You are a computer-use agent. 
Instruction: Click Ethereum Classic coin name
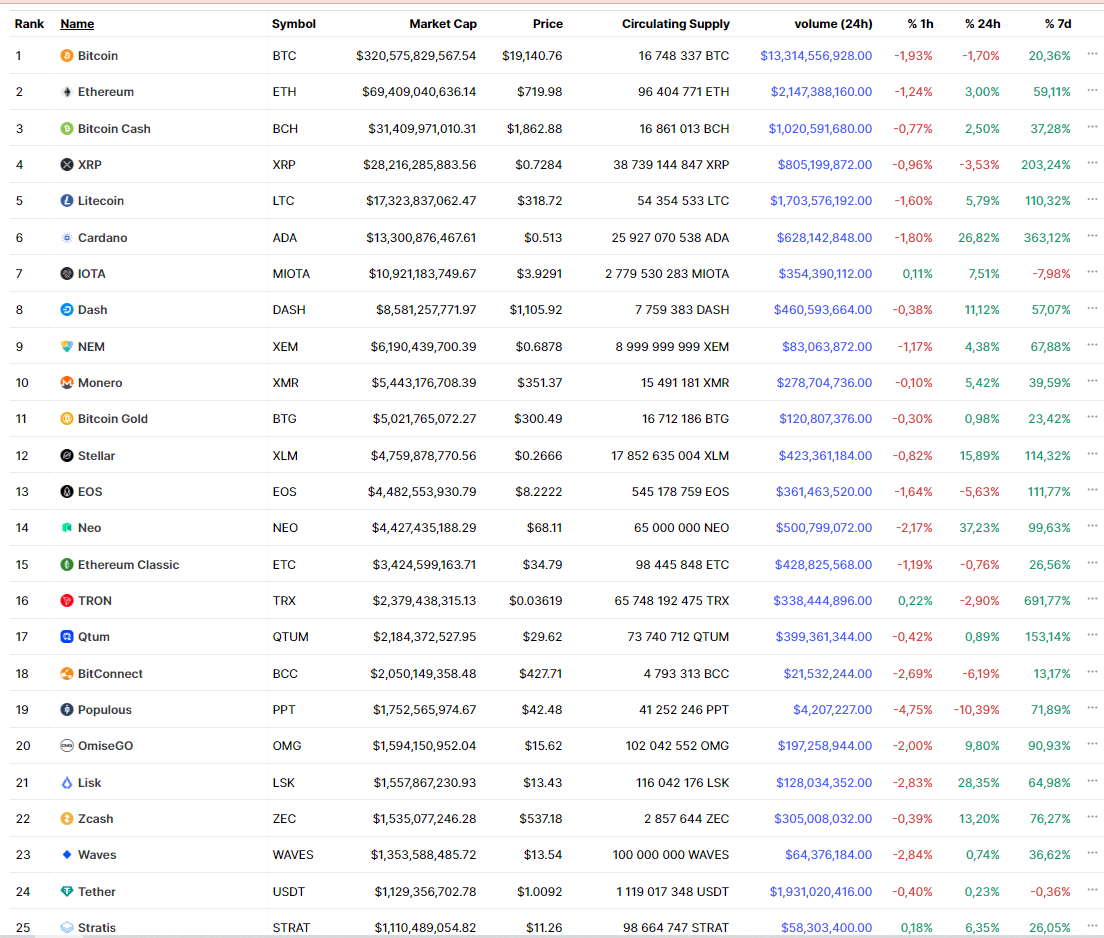(x=128, y=565)
